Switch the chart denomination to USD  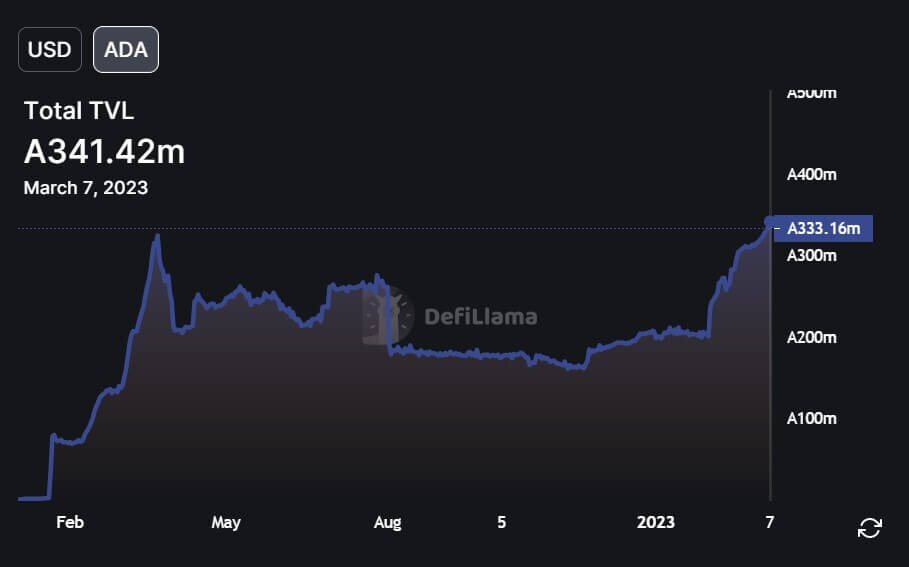pyautogui.click(x=49, y=50)
